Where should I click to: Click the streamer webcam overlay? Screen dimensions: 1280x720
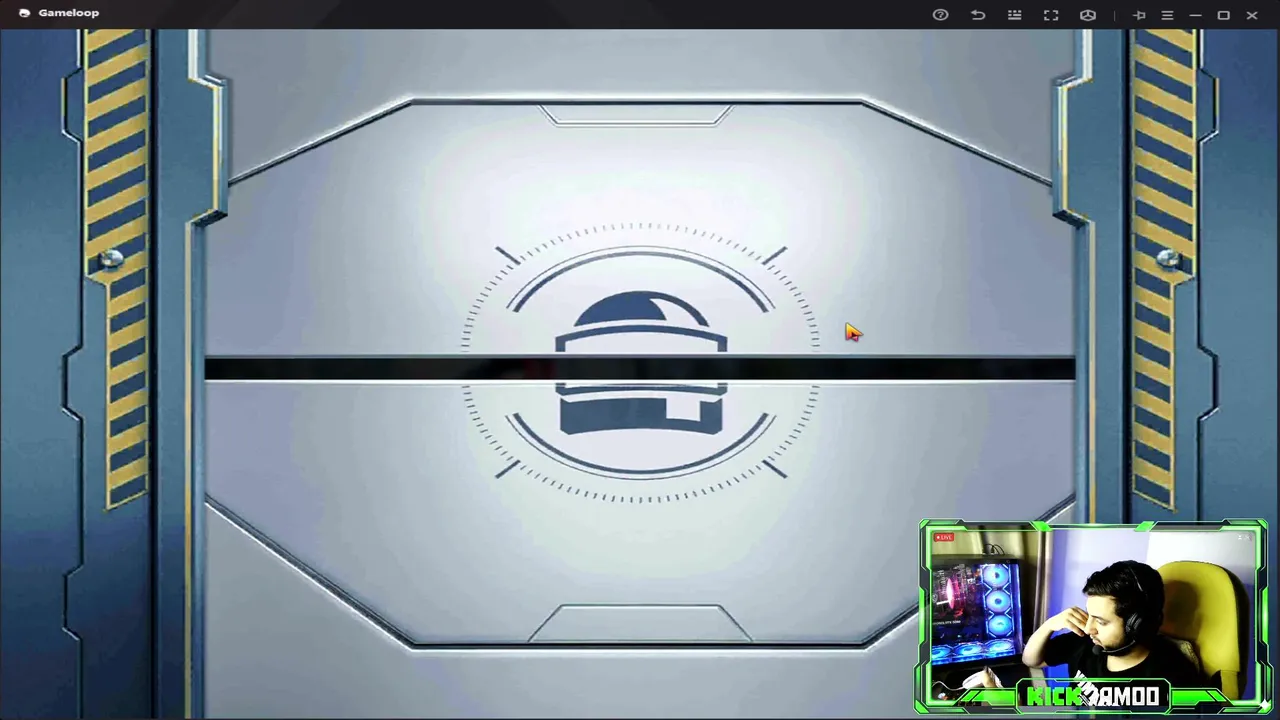click(1093, 617)
